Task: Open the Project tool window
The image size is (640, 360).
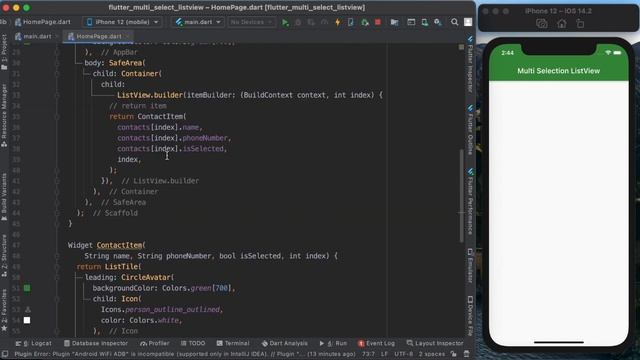Action: point(4,52)
